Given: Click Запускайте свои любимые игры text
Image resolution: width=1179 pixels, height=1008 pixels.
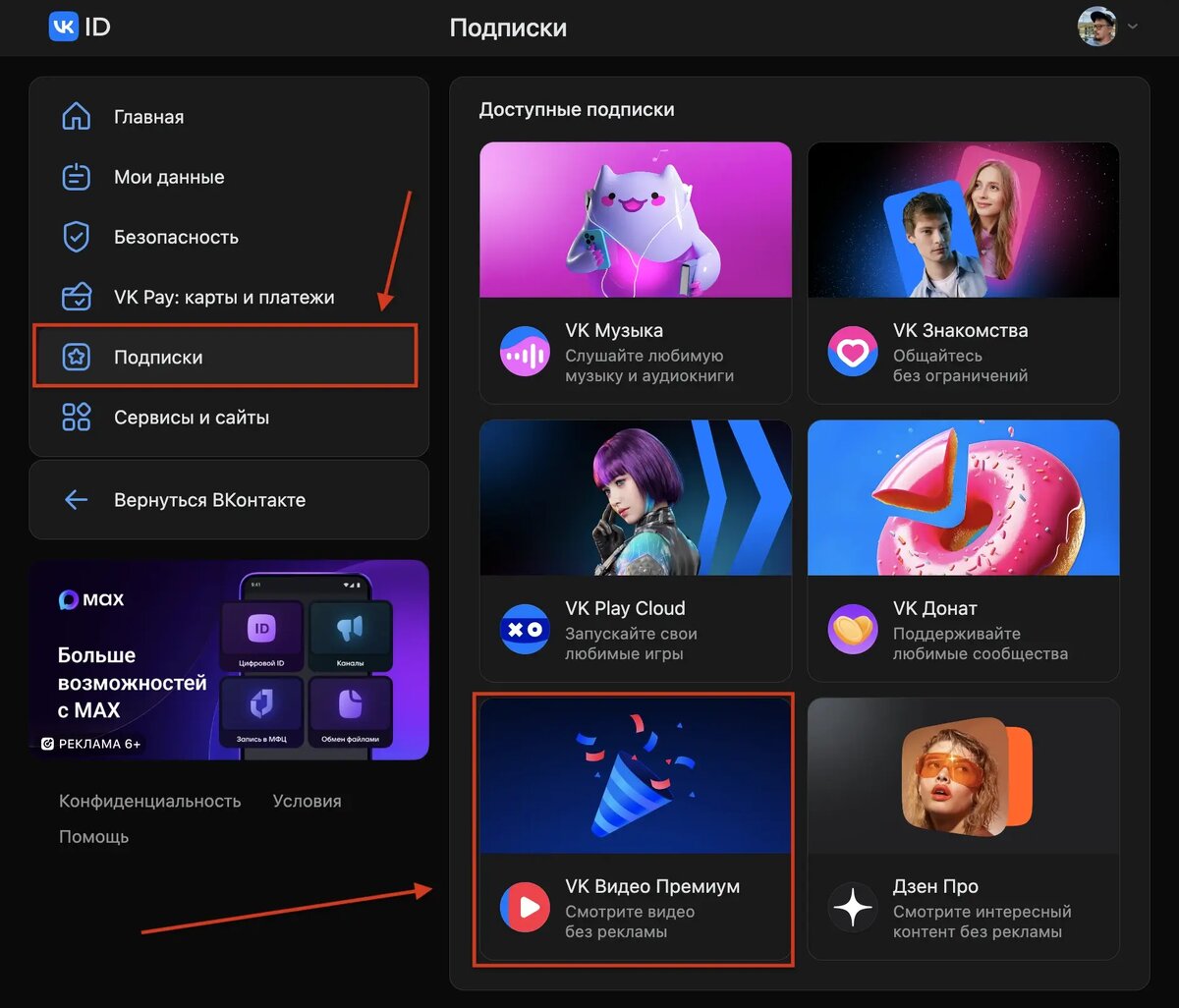Looking at the screenshot, I should 631,644.
